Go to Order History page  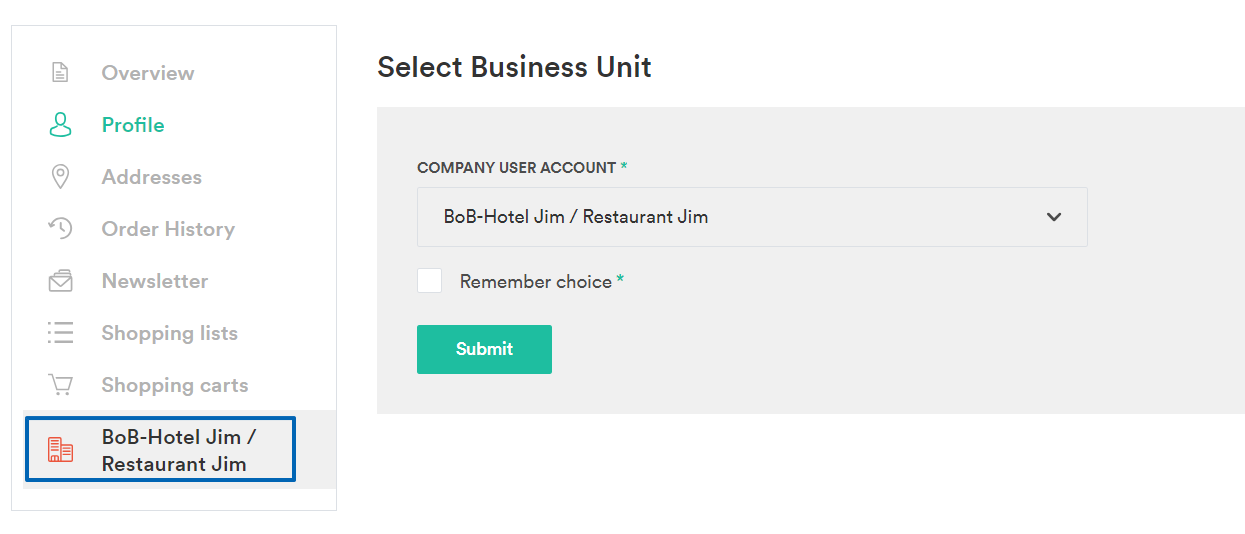click(168, 229)
